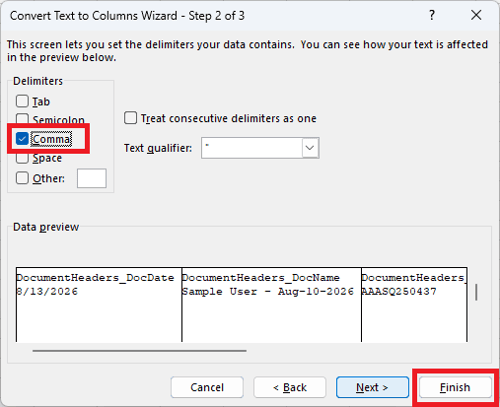Click the vertical scrollbar in Data preview
This screenshot has width=500, height=407.
click(476, 292)
